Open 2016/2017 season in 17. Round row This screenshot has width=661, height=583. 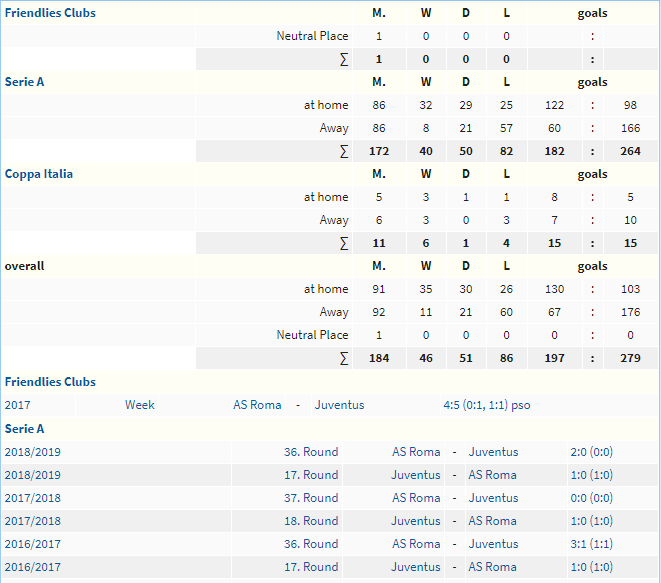(x=32, y=567)
